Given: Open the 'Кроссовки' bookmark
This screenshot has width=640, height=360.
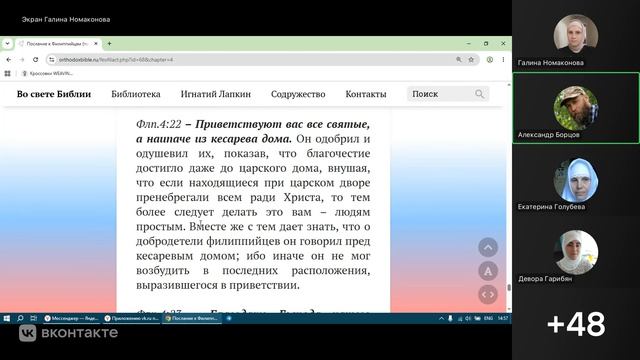Looking at the screenshot, I should (48, 73).
